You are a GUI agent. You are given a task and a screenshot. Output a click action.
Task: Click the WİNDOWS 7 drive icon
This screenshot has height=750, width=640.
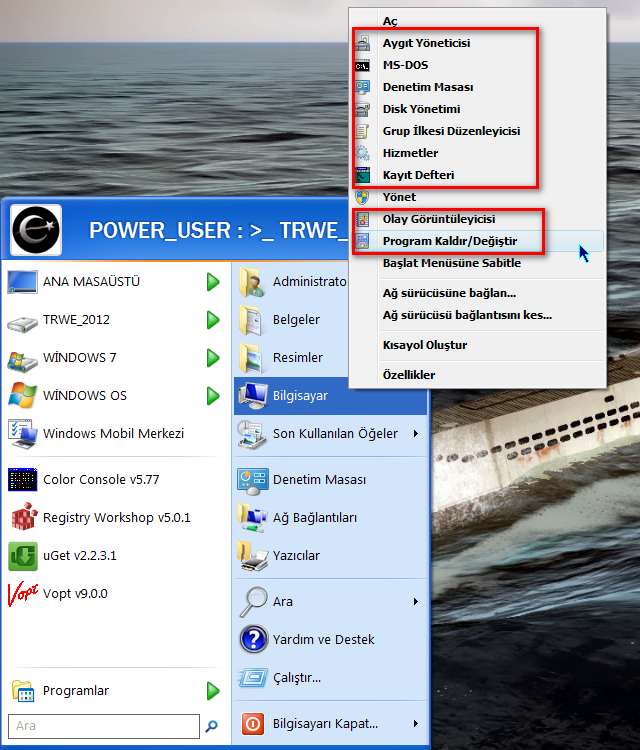pyautogui.click(x=22, y=361)
